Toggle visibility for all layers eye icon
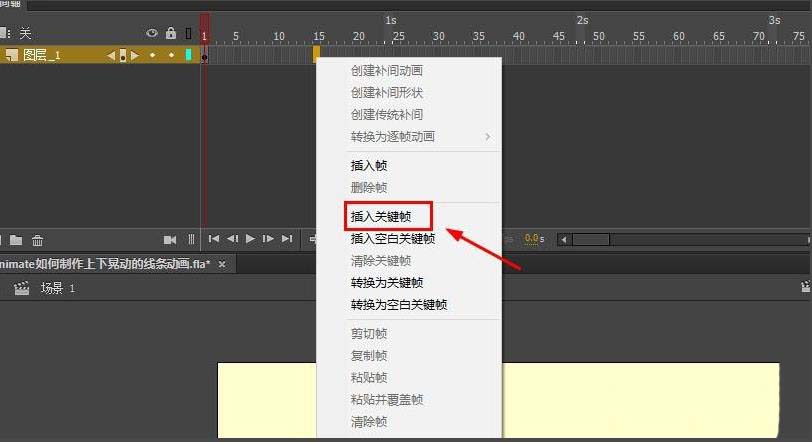Image resolution: width=812 pixels, height=442 pixels. (x=152, y=33)
